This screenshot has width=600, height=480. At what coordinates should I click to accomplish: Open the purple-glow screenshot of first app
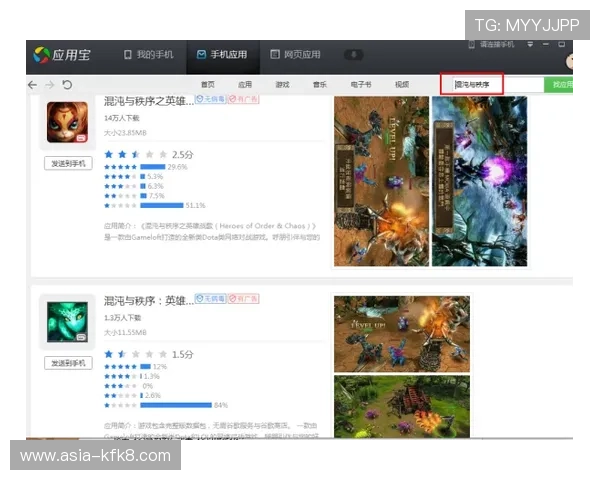[x=479, y=181]
